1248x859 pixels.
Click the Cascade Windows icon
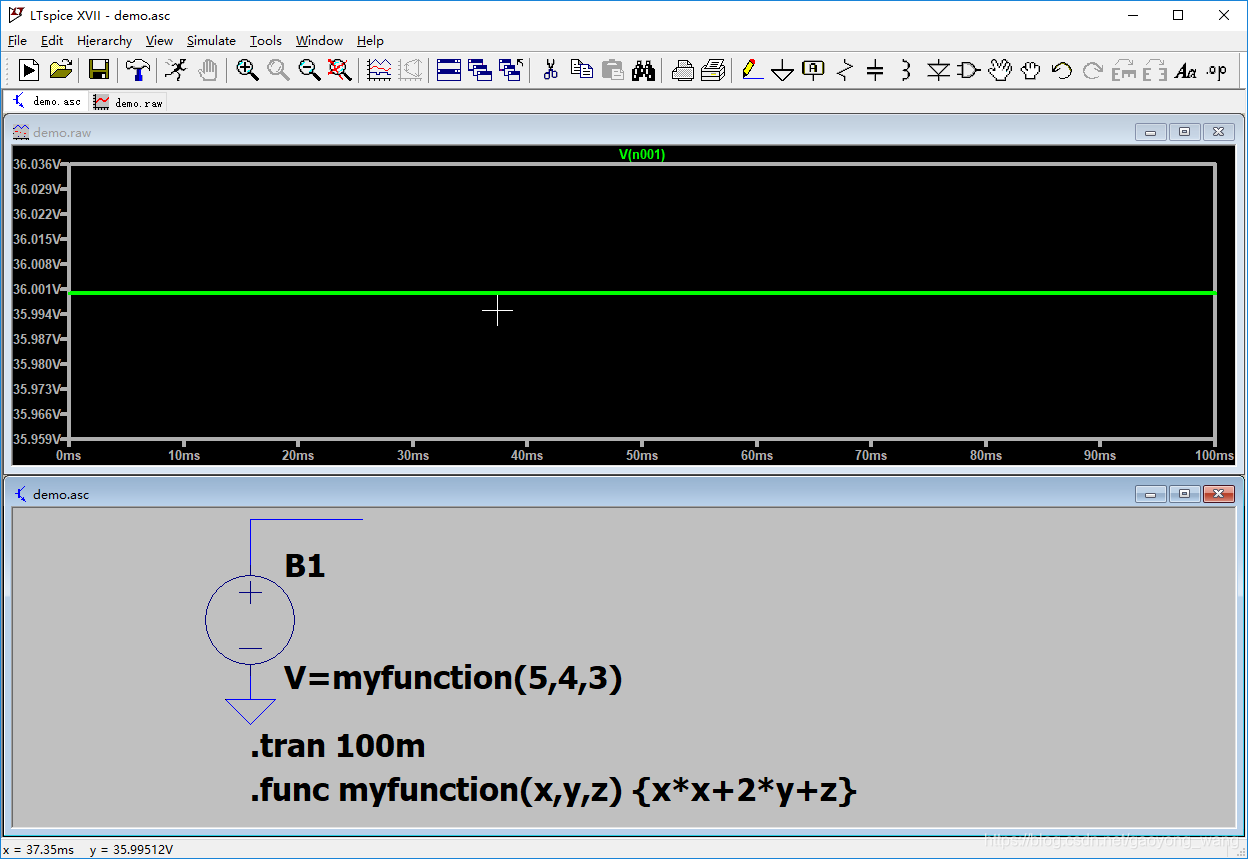tap(480, 70)
